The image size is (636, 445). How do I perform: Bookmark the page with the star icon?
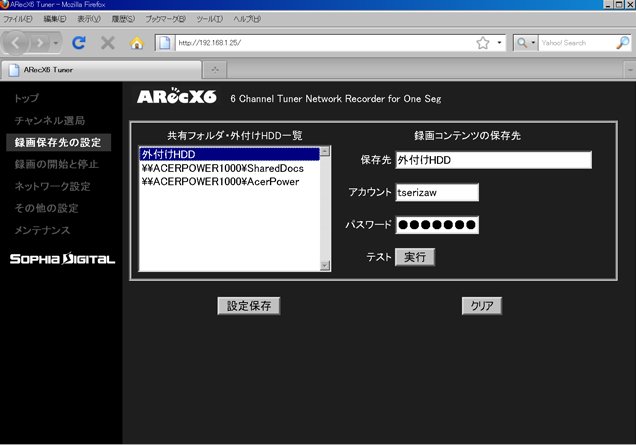(x=483, y=43)
